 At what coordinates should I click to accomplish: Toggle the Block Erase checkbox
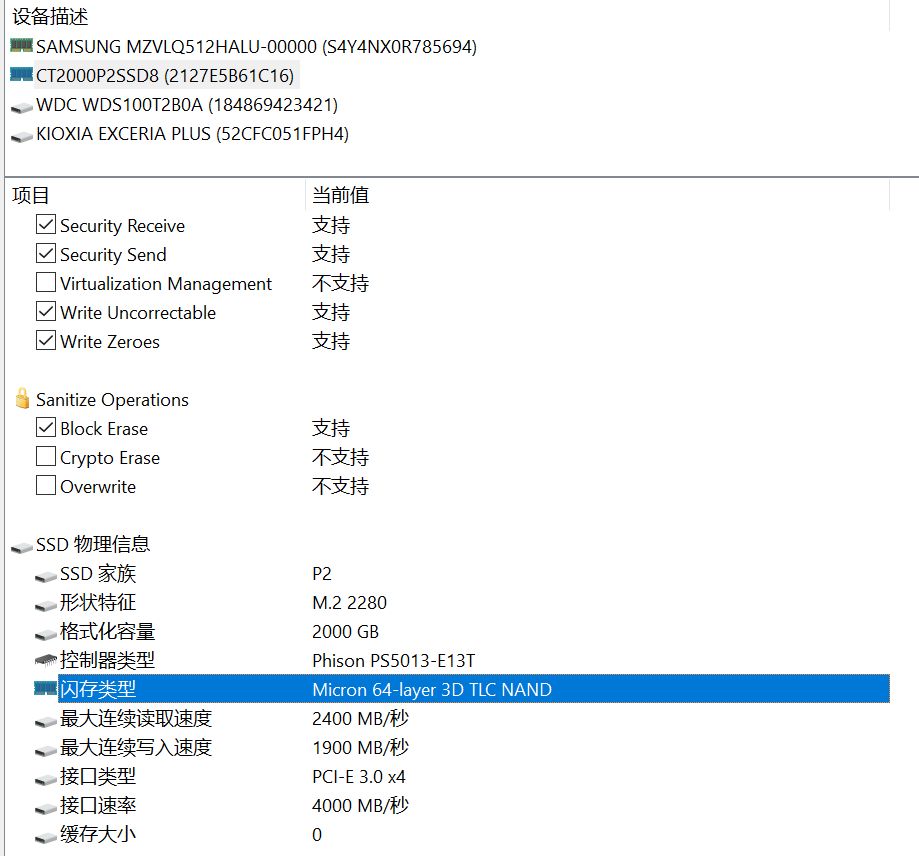45,428
